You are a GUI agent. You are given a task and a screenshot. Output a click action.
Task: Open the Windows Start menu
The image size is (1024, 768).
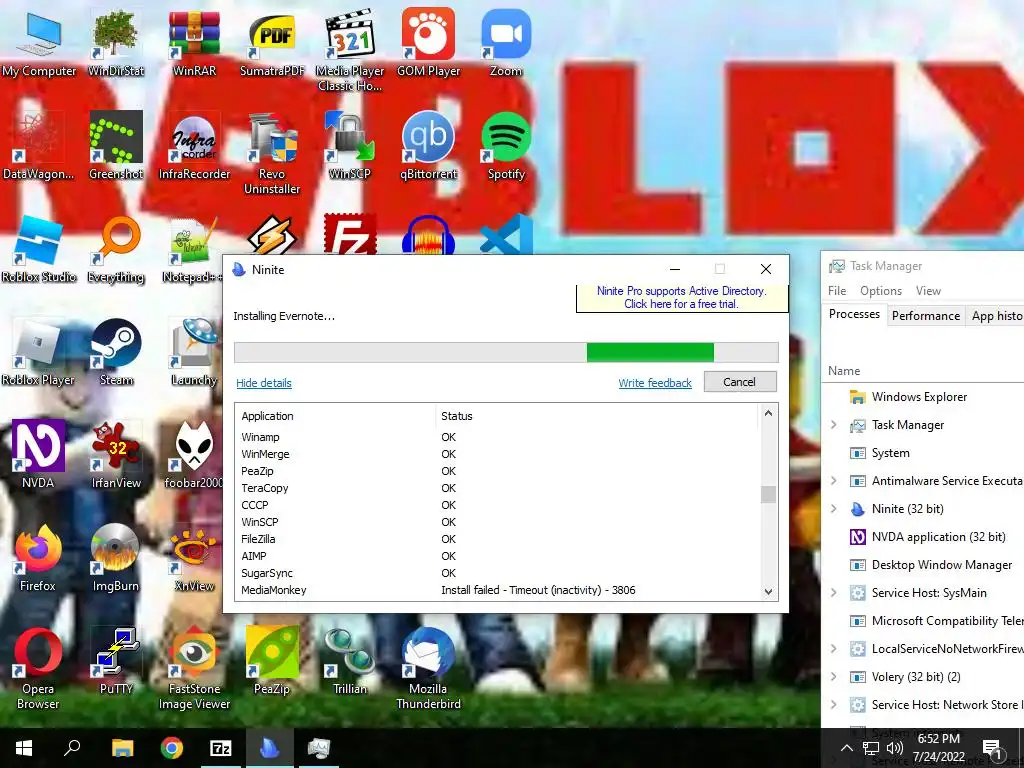pyautogui.click(x=24, y=748)
